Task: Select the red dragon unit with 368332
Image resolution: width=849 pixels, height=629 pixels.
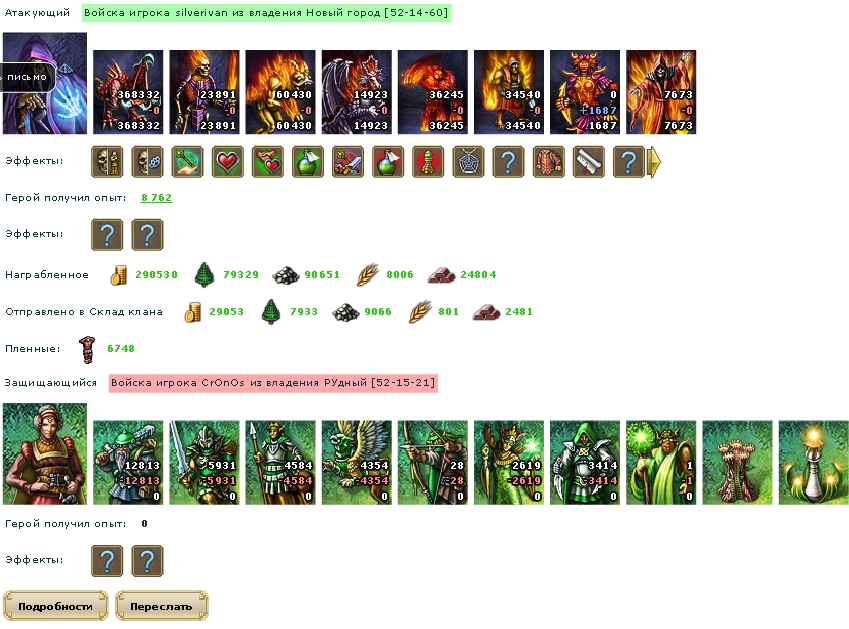Action: 128,92
